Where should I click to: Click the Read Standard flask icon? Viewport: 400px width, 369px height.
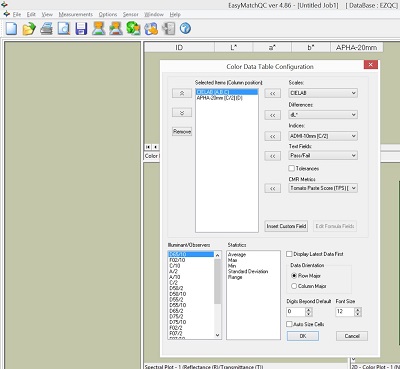click(x=99, y=28)
